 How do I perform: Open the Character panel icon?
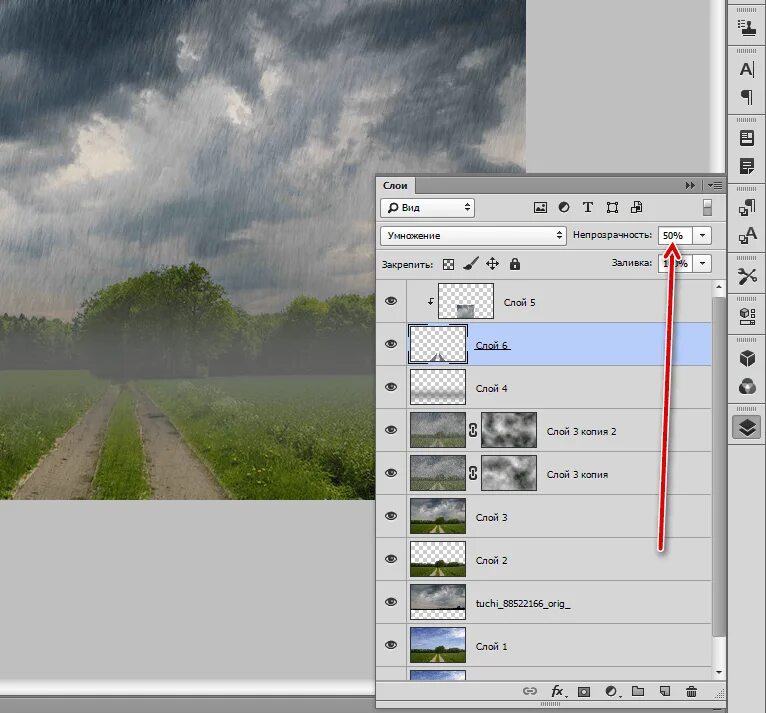point(746,70)
